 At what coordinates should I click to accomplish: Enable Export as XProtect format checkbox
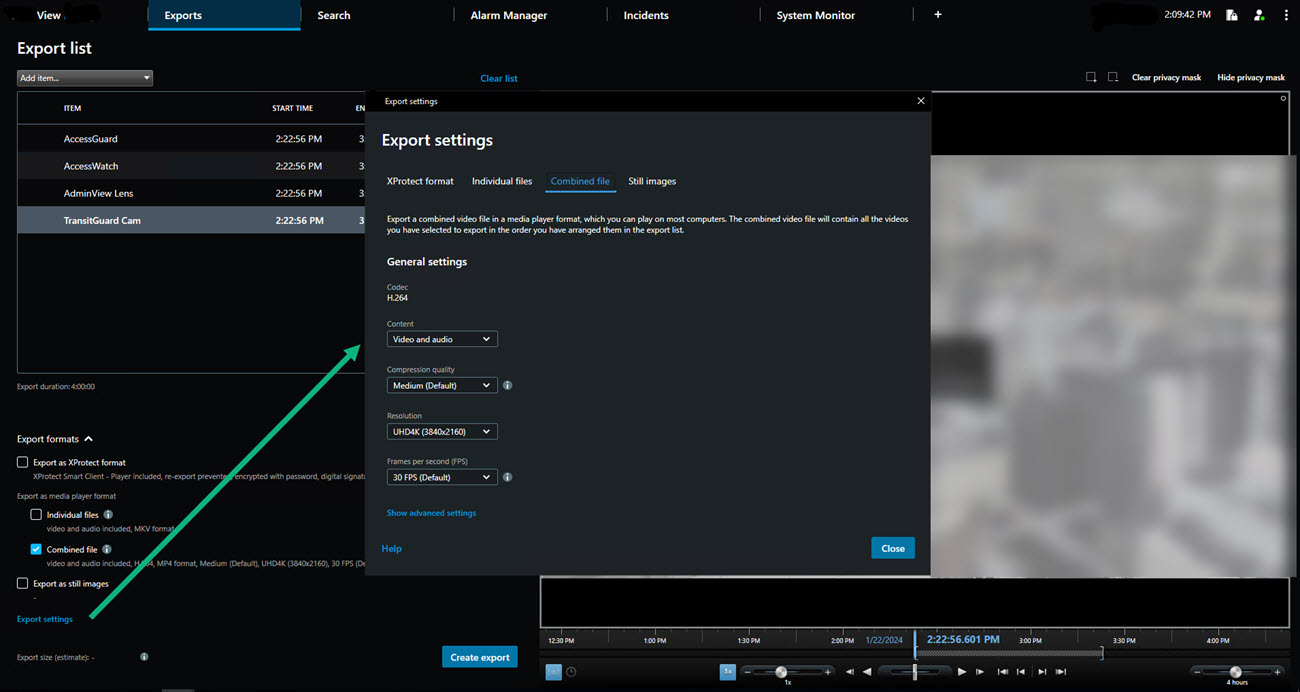[x=22, y=462]
